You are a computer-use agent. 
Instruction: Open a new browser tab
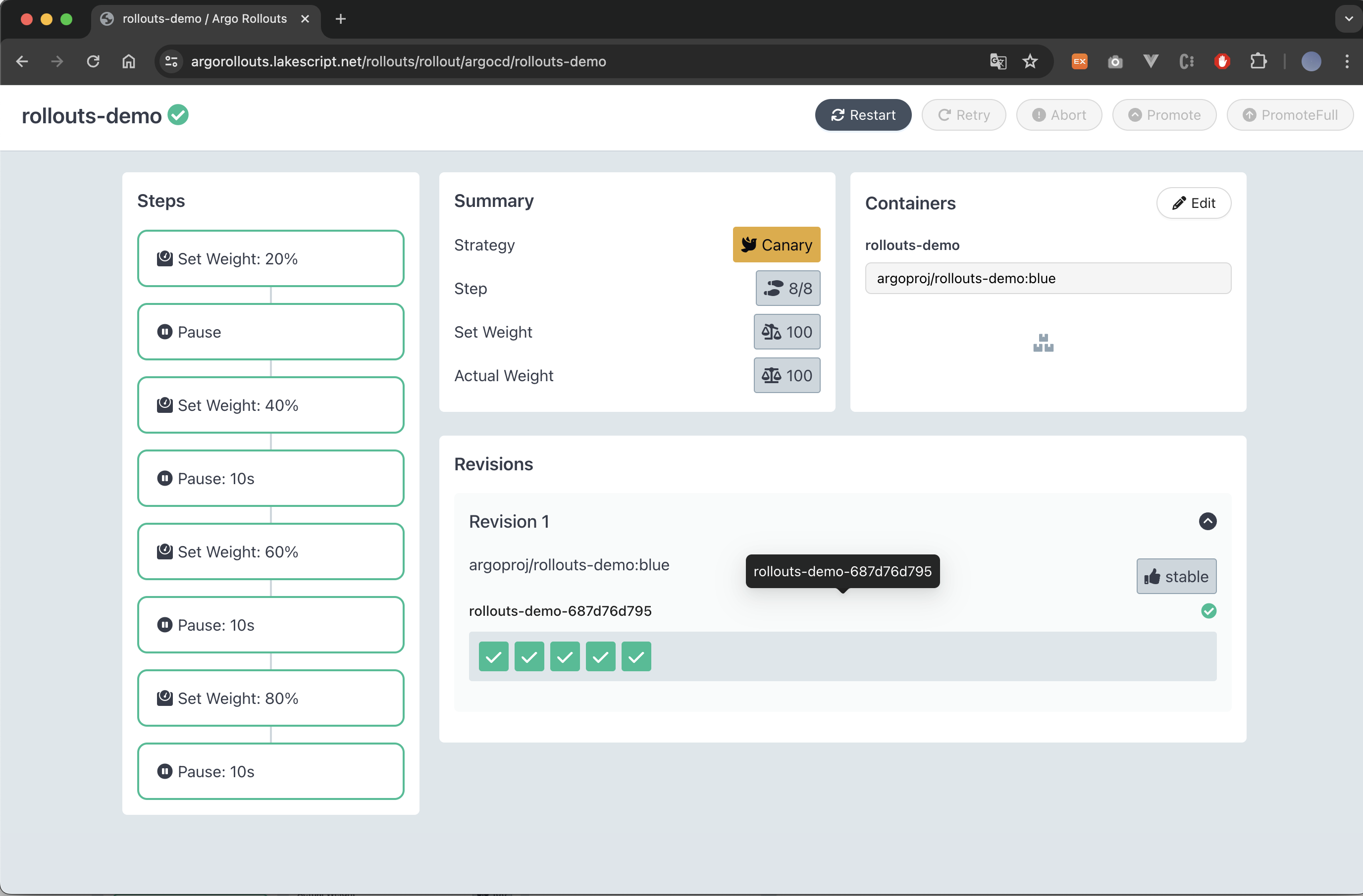[x=341, y=19]
